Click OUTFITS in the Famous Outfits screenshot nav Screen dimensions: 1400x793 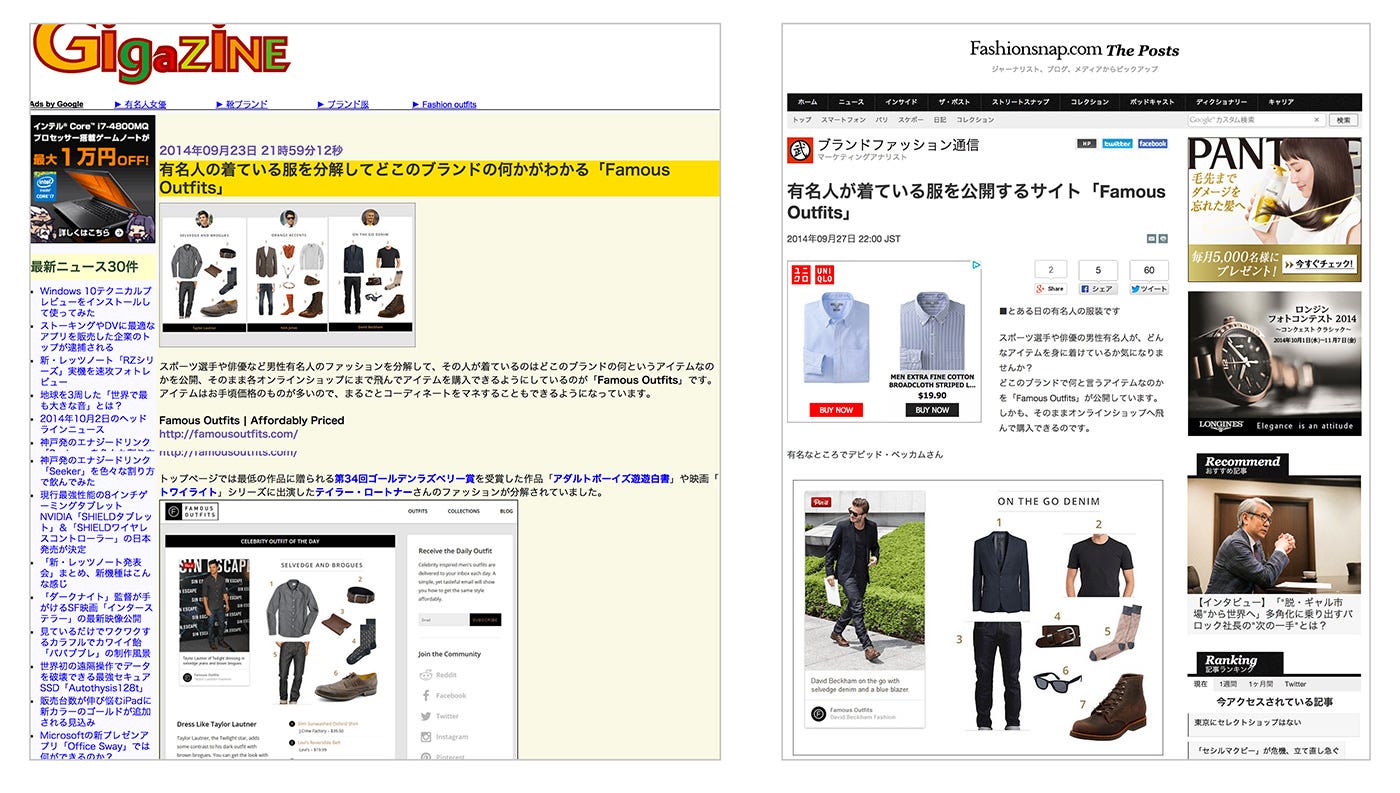(x=417, y=511)
